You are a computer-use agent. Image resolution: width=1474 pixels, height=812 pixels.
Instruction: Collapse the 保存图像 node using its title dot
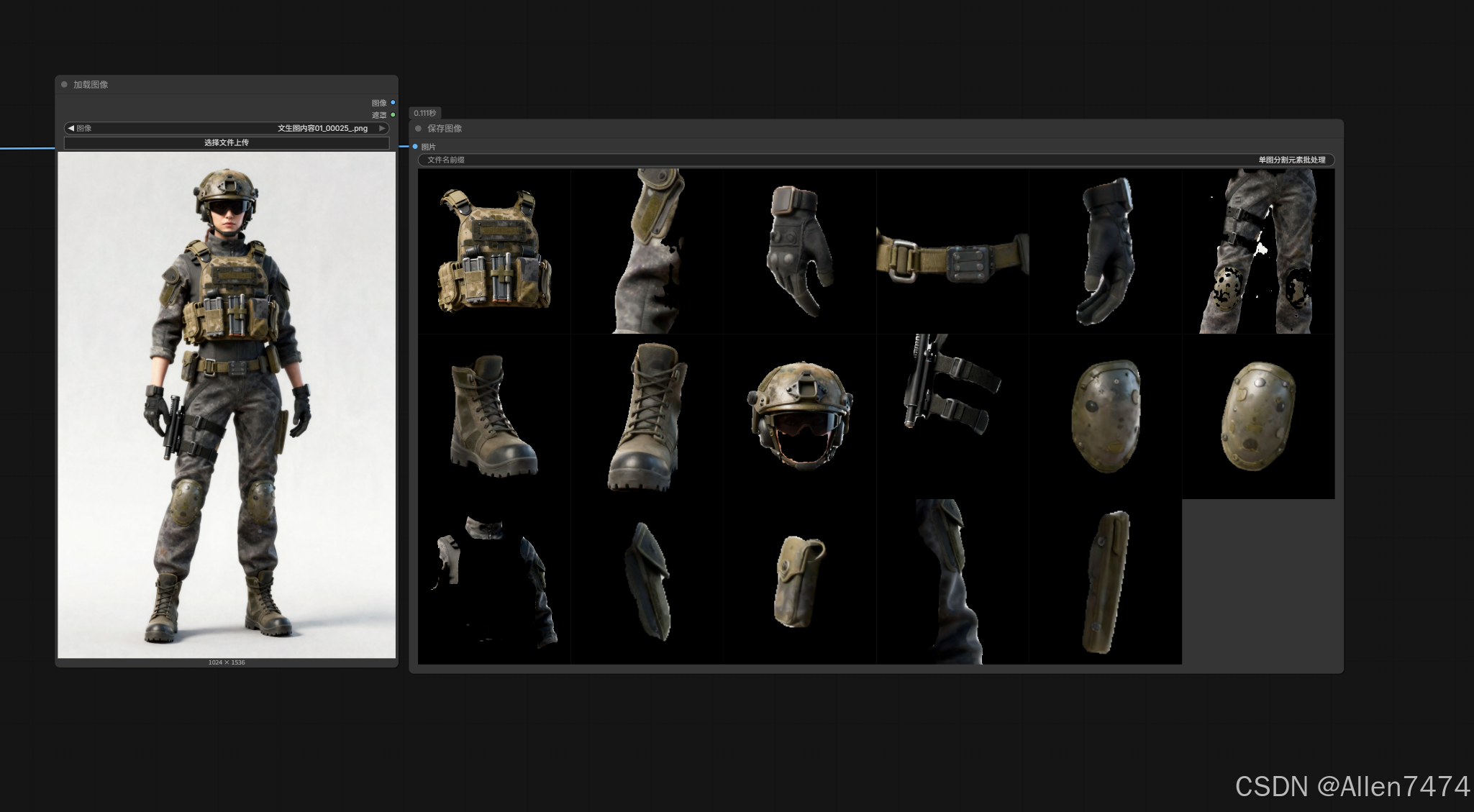[418, 129]
